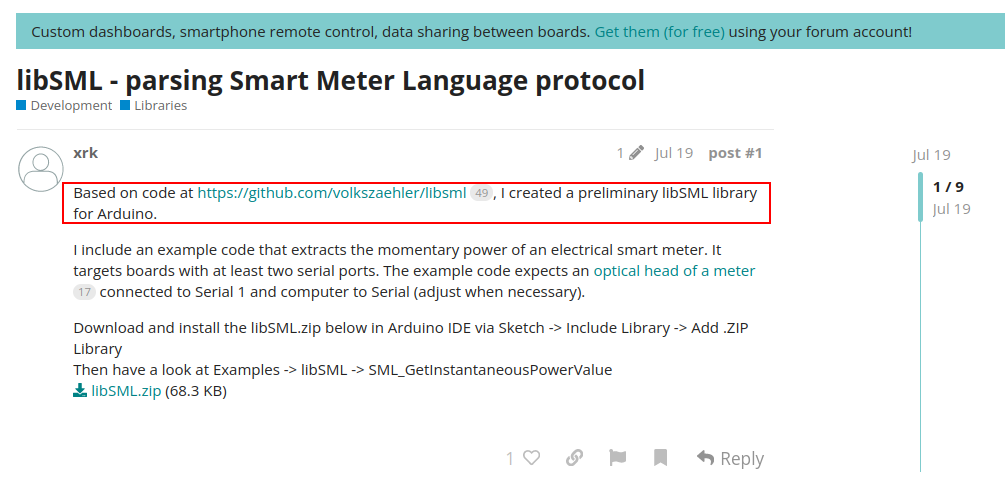Open the Development category tag
Viewport: 1005px width, 481px height.
pos(71,105)
